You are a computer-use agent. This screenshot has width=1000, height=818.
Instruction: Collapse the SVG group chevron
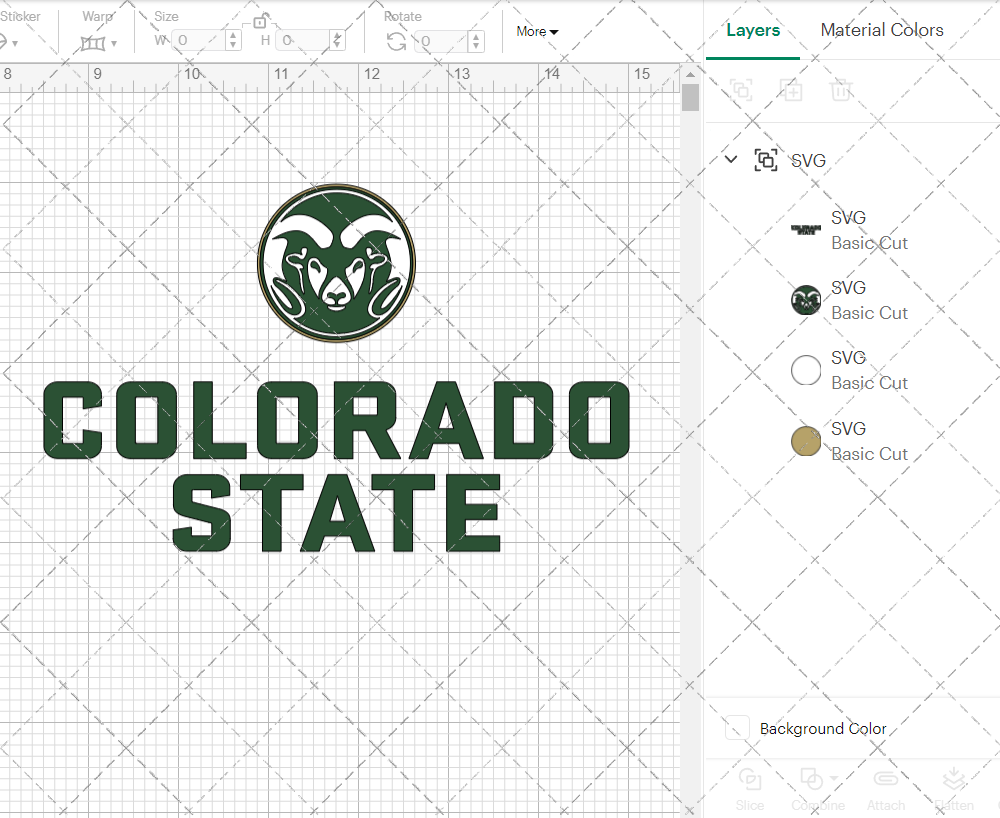[731, 159]
